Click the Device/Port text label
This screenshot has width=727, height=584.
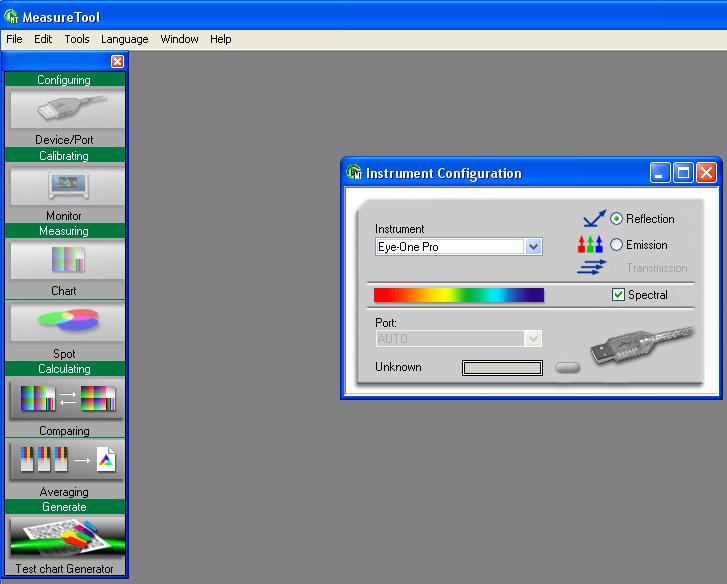click(x=64, y=140)
